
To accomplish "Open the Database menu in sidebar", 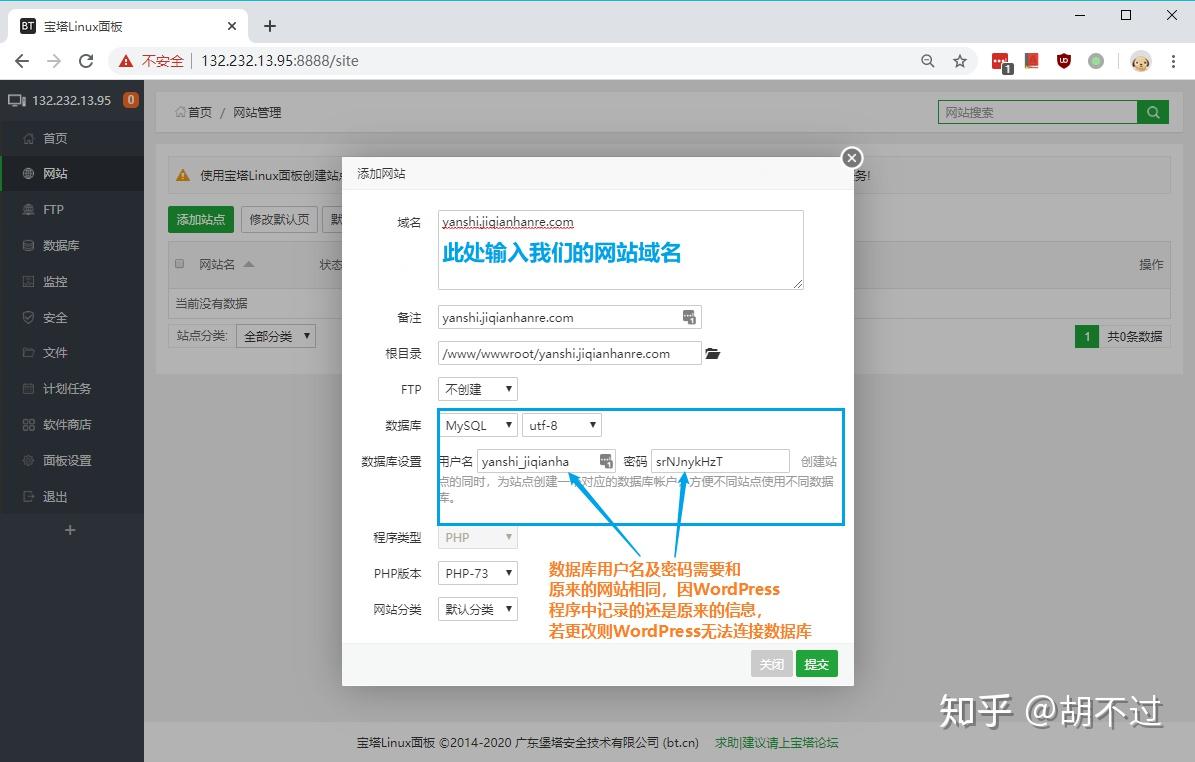I will pyautogui.click(x=61, y=245).
